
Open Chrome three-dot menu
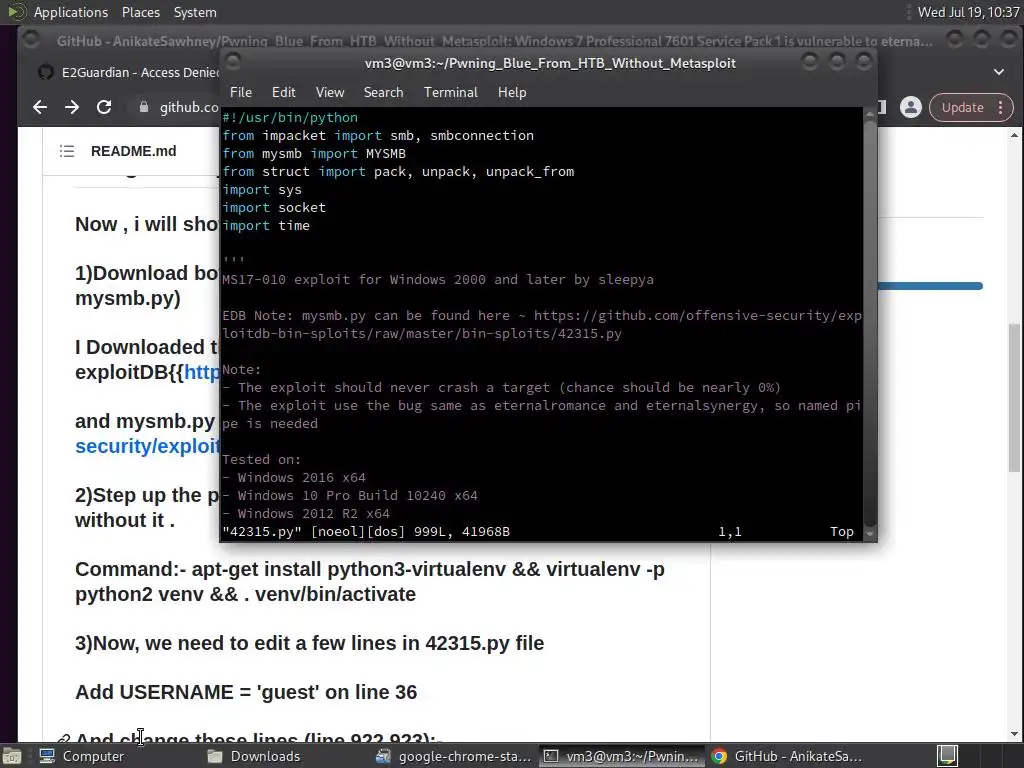pos(1000,107)
